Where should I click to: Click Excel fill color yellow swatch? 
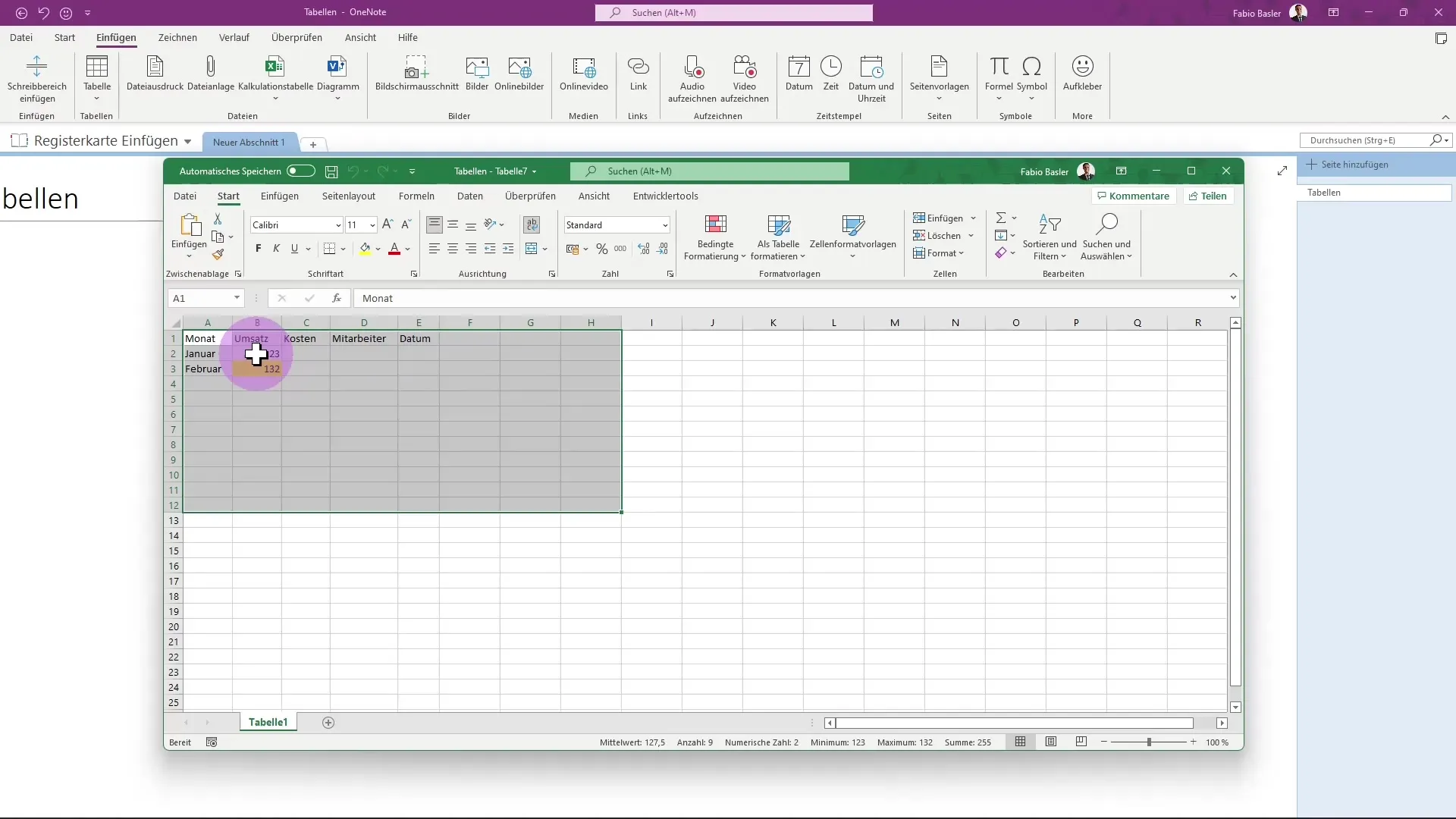[x=366, y=249]
